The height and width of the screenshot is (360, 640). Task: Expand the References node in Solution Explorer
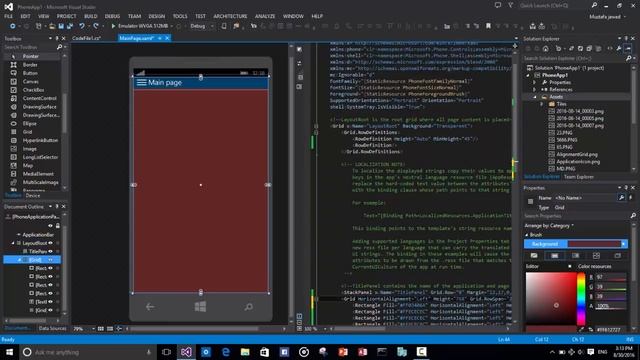click(535, 89)
